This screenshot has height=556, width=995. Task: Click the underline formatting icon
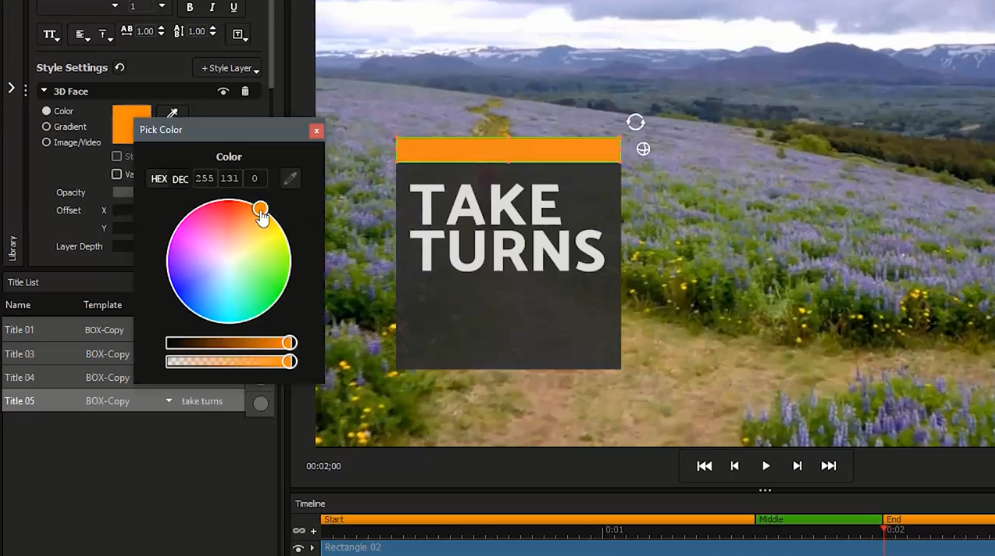pos(234,7)
